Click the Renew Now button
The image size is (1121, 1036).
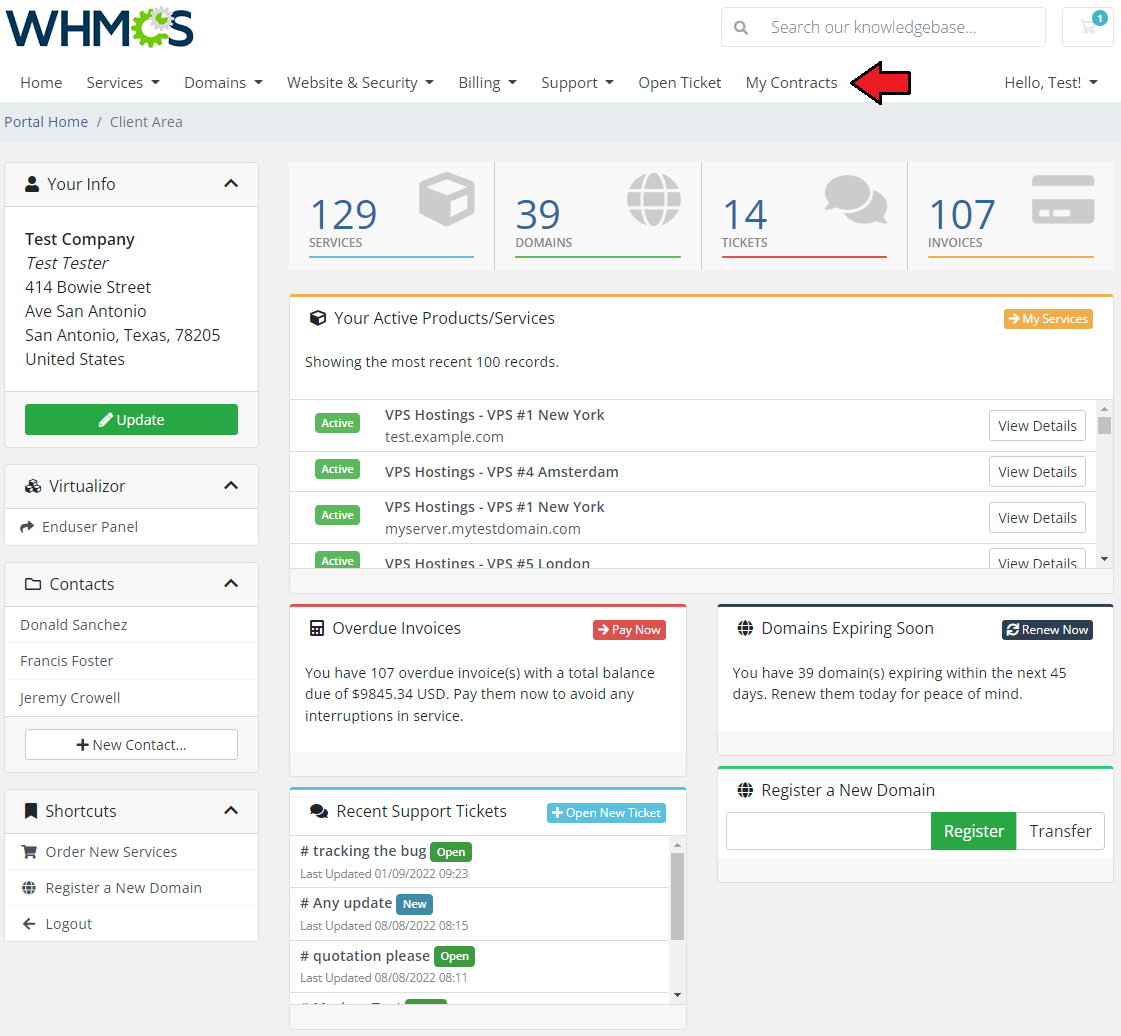click(1047, 630)
